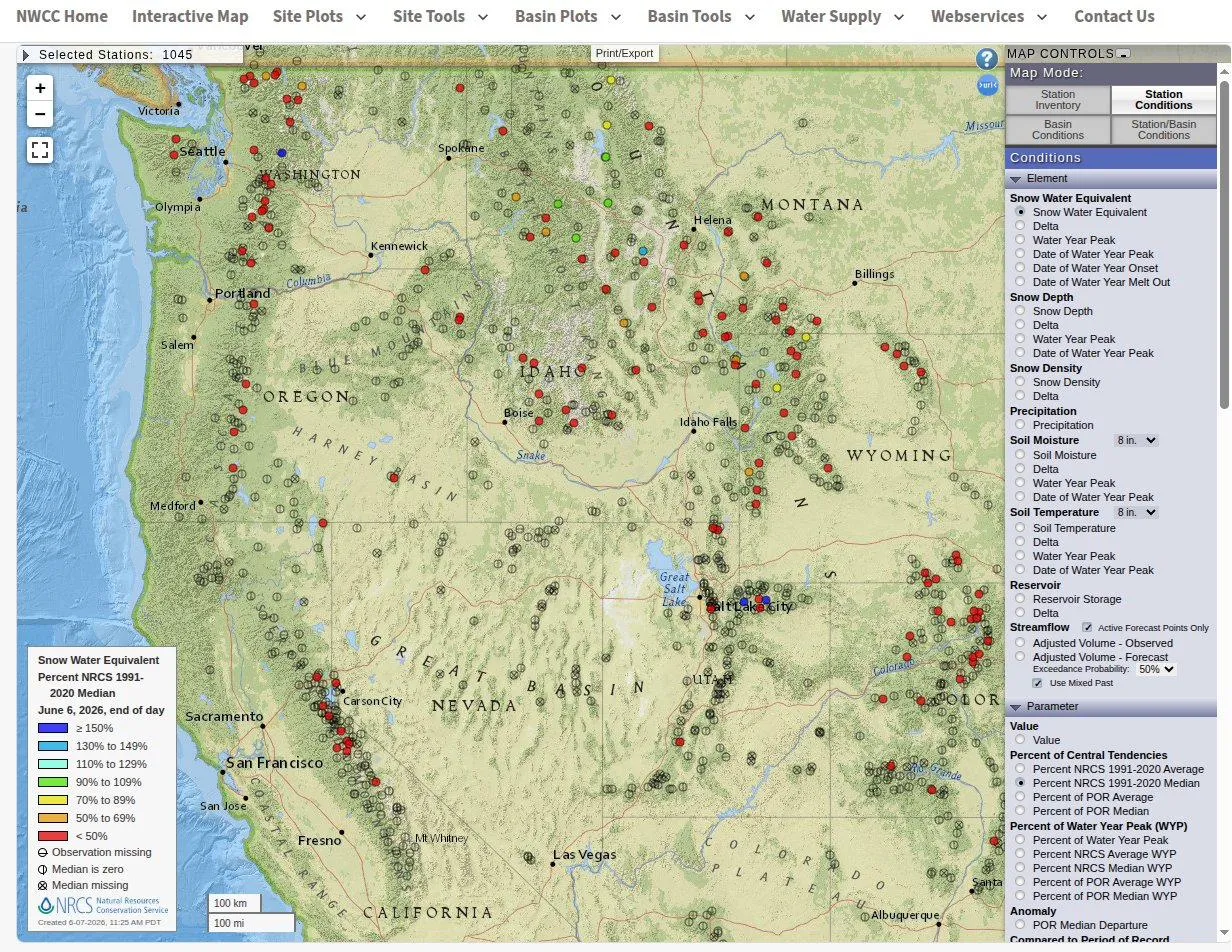
Task: Choose the Precipitation radio option
Action: pos(1020,425)
